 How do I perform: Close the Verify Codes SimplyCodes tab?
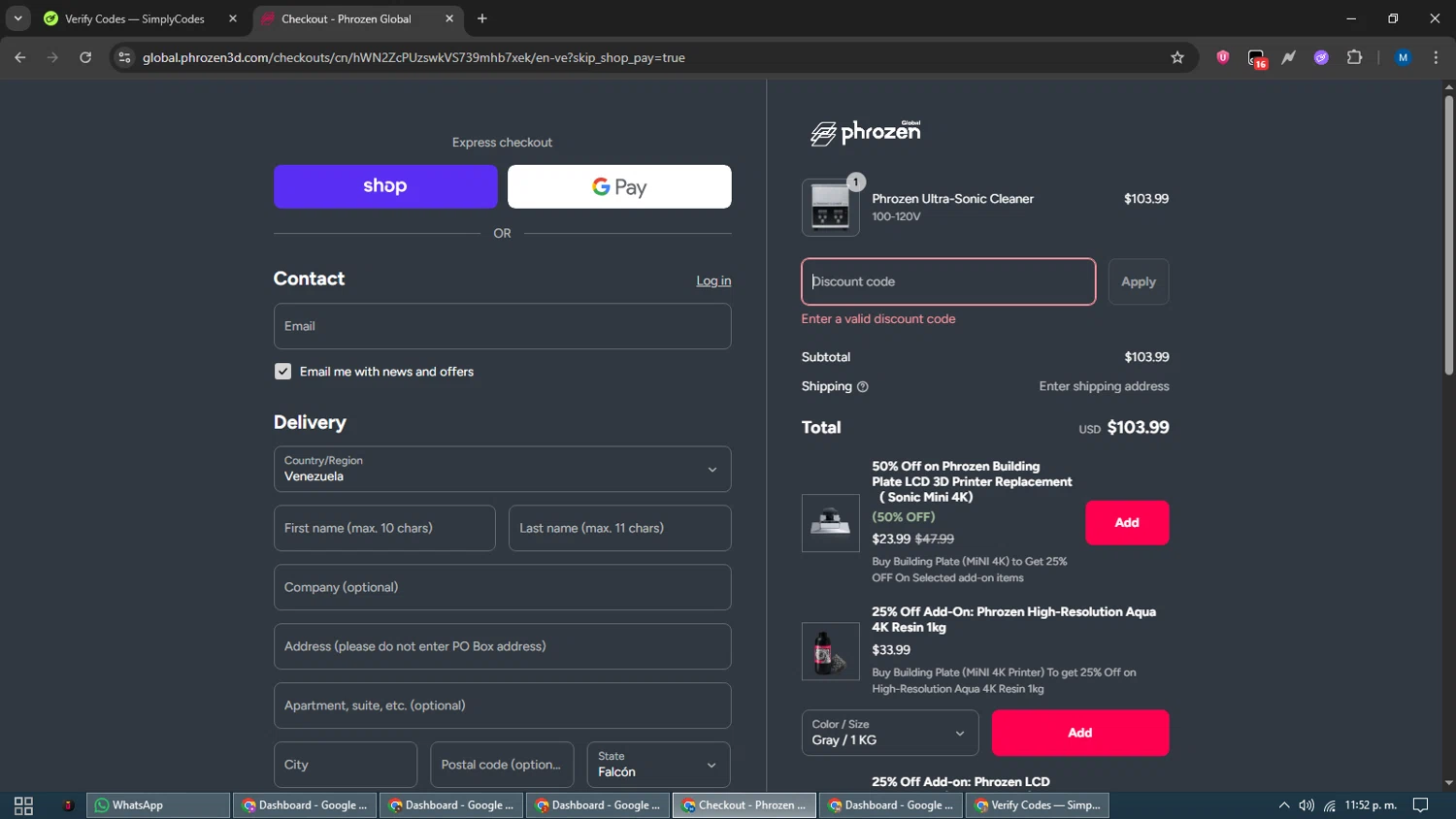tap(233, 18)
